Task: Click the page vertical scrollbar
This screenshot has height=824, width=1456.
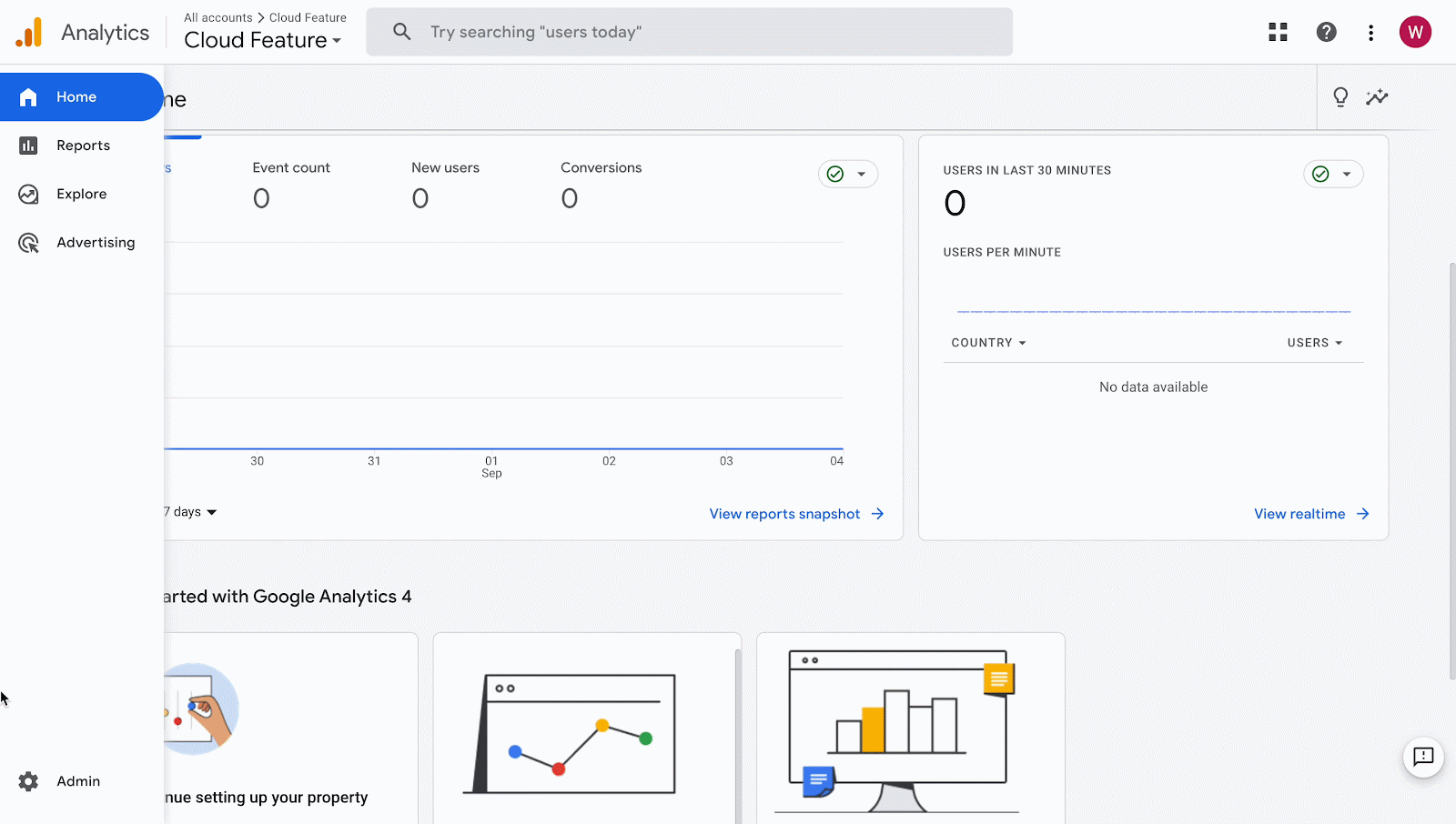Action: point(1452,470)
